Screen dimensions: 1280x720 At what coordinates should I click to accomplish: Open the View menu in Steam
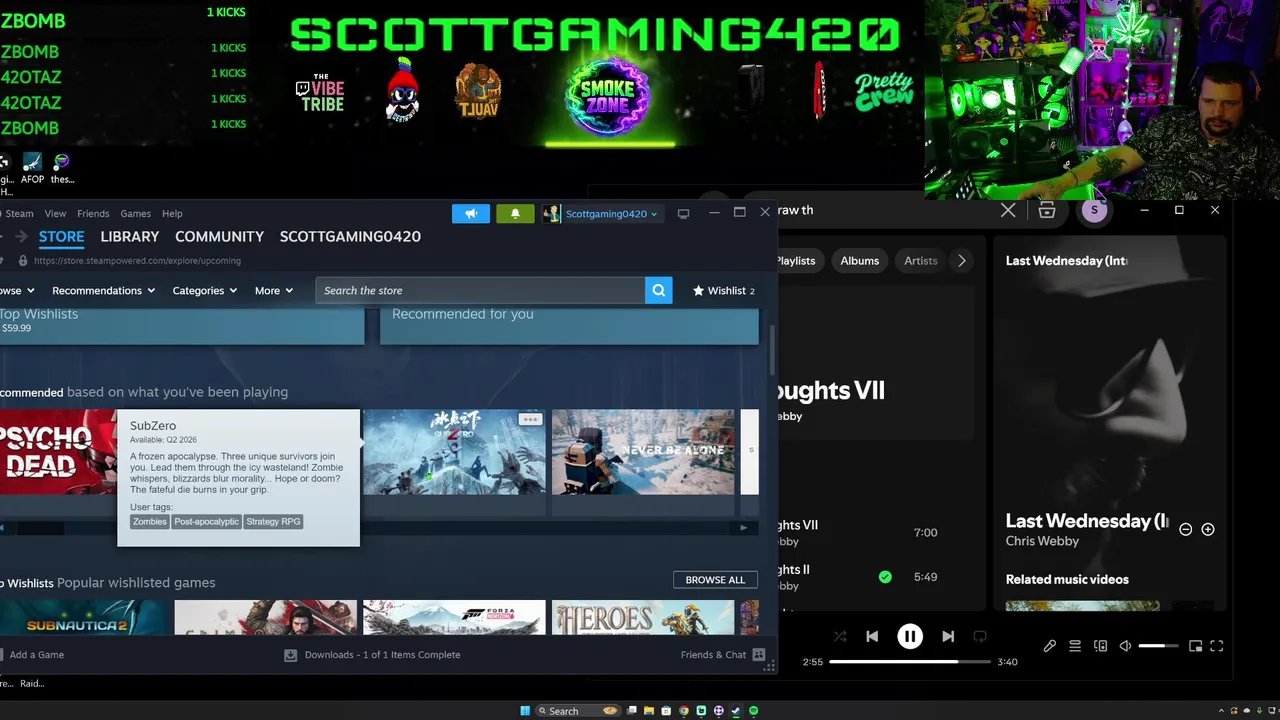55,213
